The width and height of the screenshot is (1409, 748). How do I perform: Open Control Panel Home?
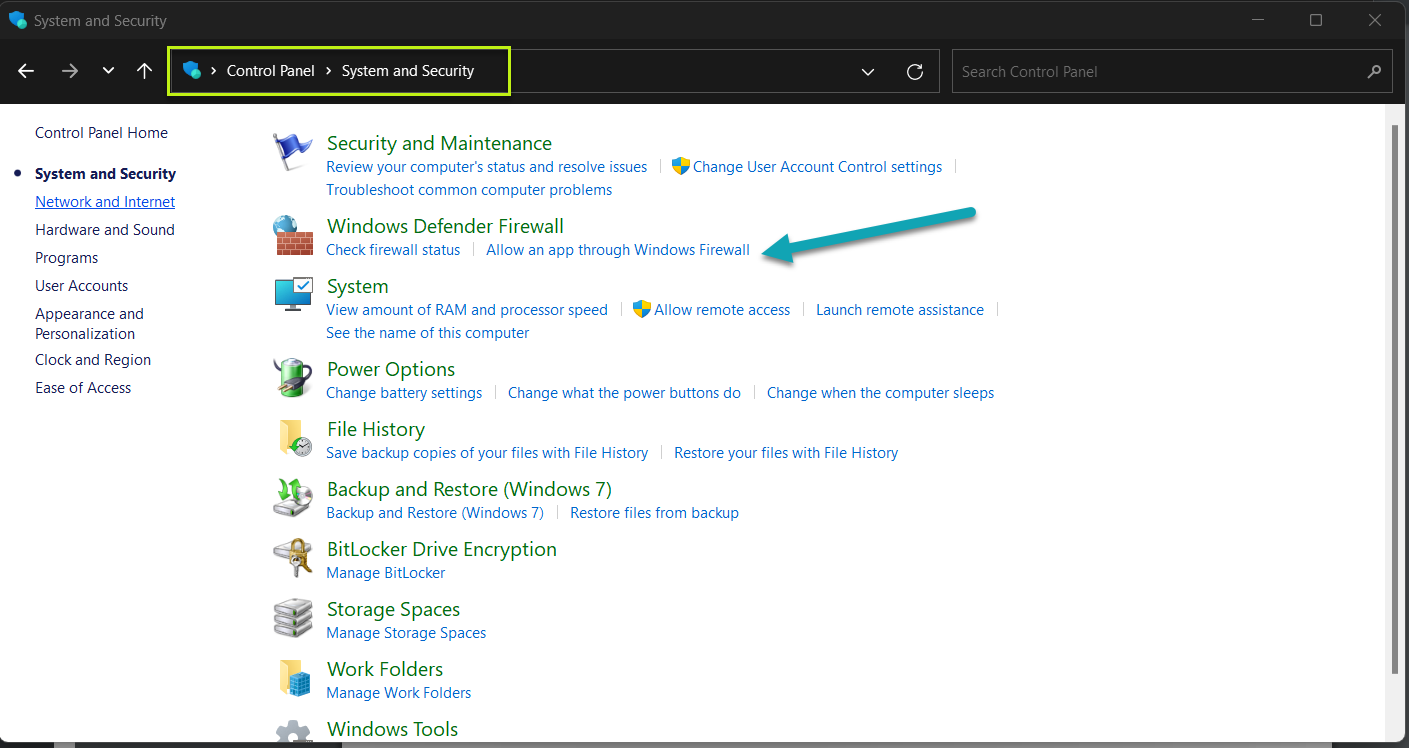(101, 133)
